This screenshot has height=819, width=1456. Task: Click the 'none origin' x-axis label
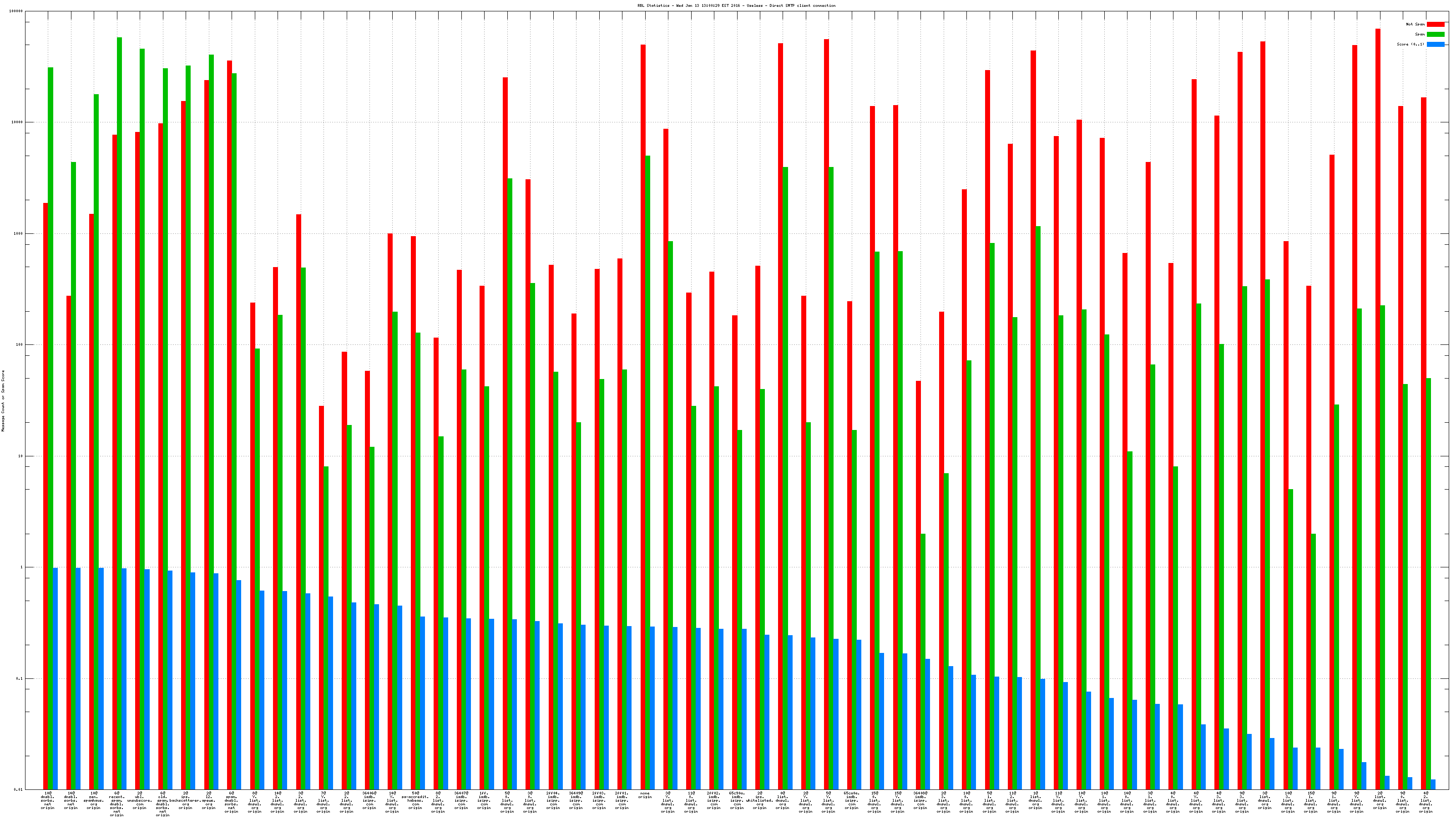[x=645, y=795]
